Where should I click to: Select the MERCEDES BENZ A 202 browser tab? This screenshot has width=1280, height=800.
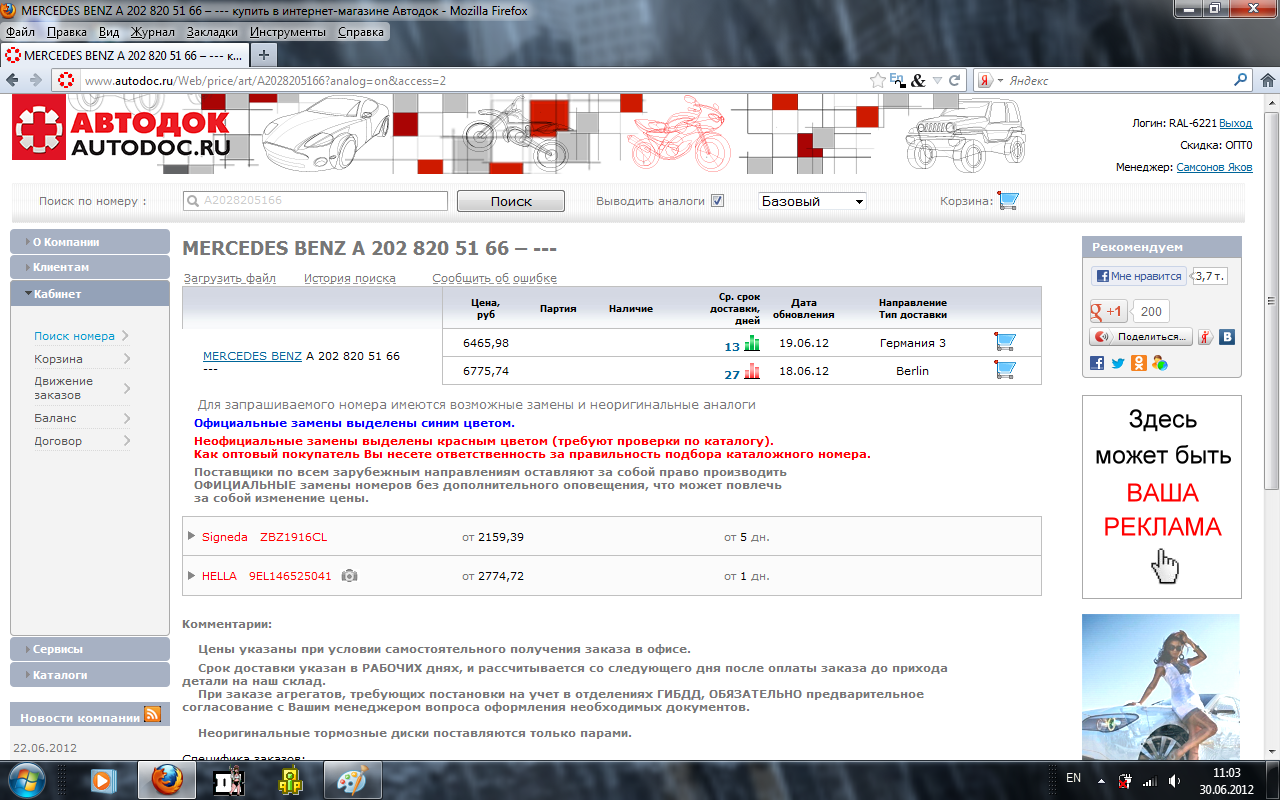click(x=123, y=55)
